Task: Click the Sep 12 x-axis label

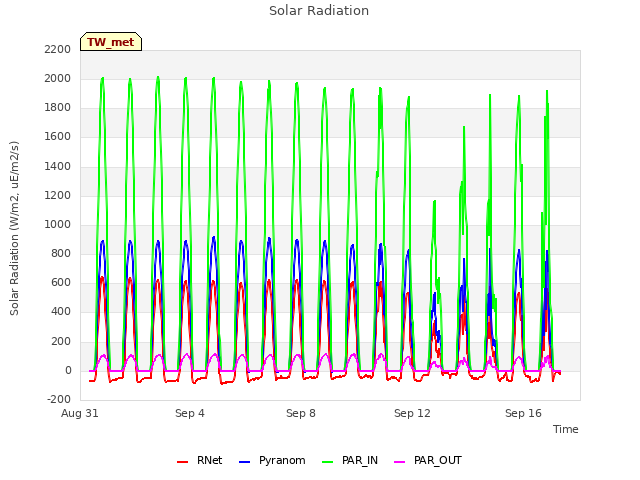Action: (x=412, y=413)
